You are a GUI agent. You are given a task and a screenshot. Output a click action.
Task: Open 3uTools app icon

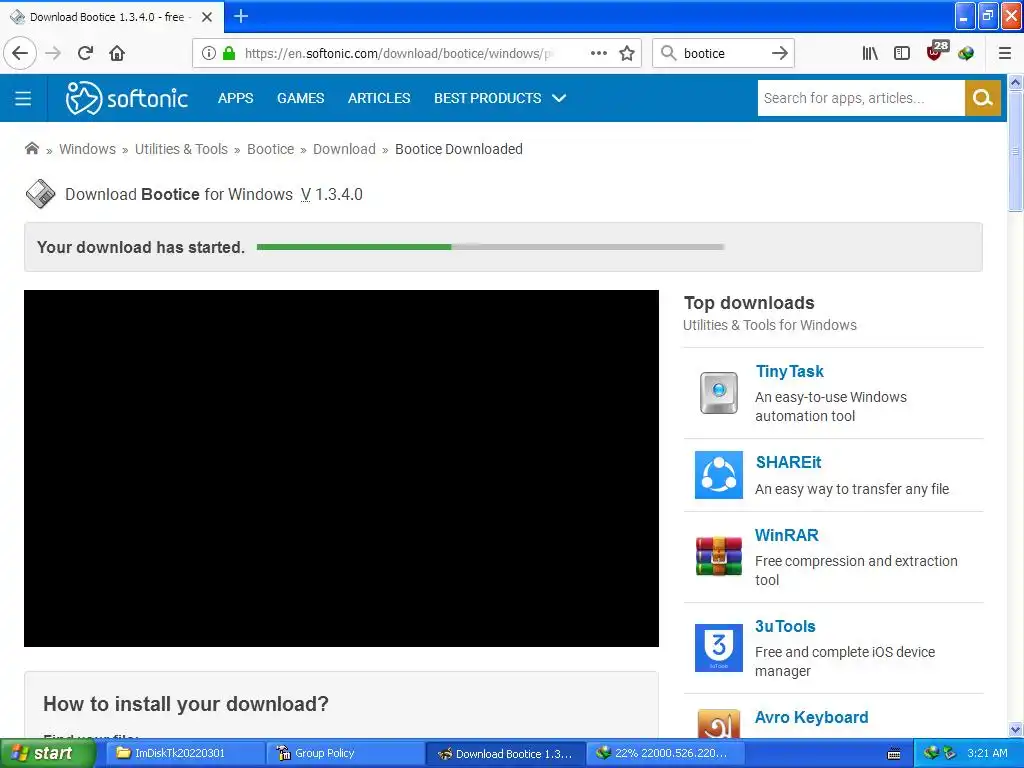(719, 648)
